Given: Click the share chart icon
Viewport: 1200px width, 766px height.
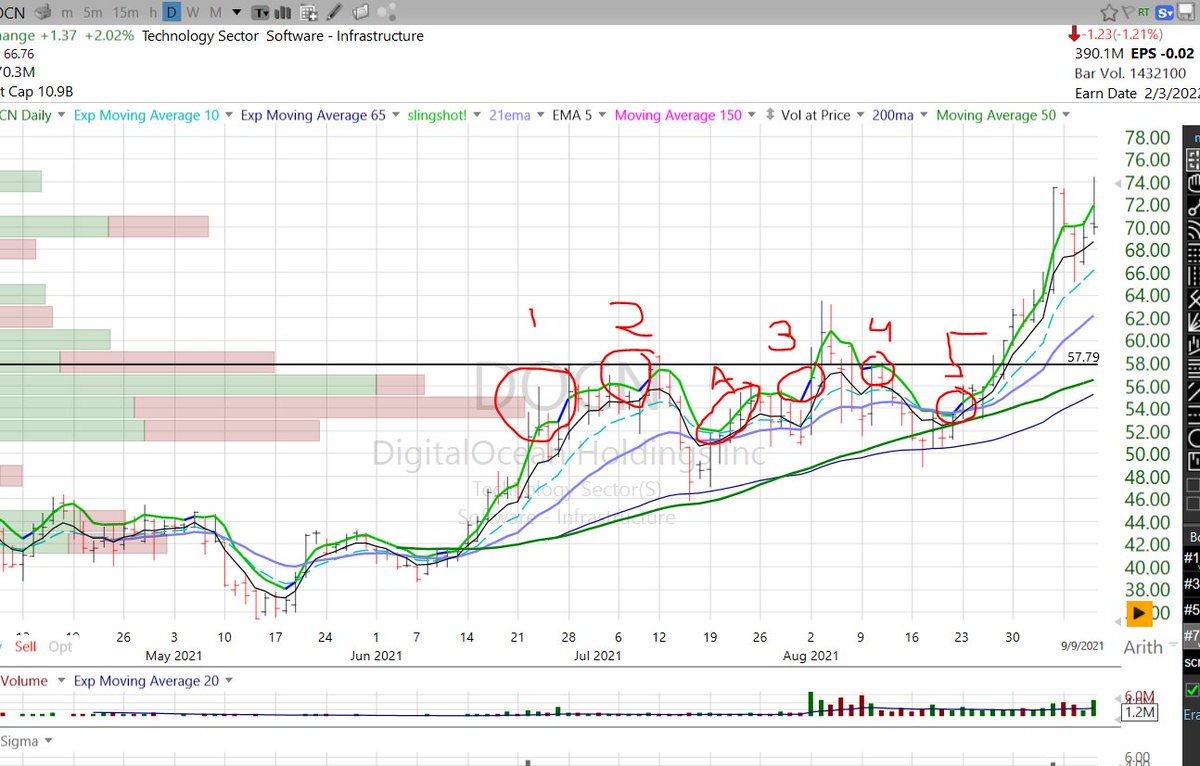Looking at the screenshot, I should click(387, 13).
